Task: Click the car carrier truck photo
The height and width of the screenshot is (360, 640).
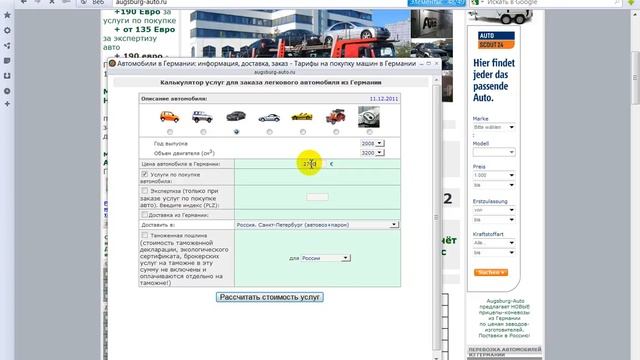Action: [300, 34]
